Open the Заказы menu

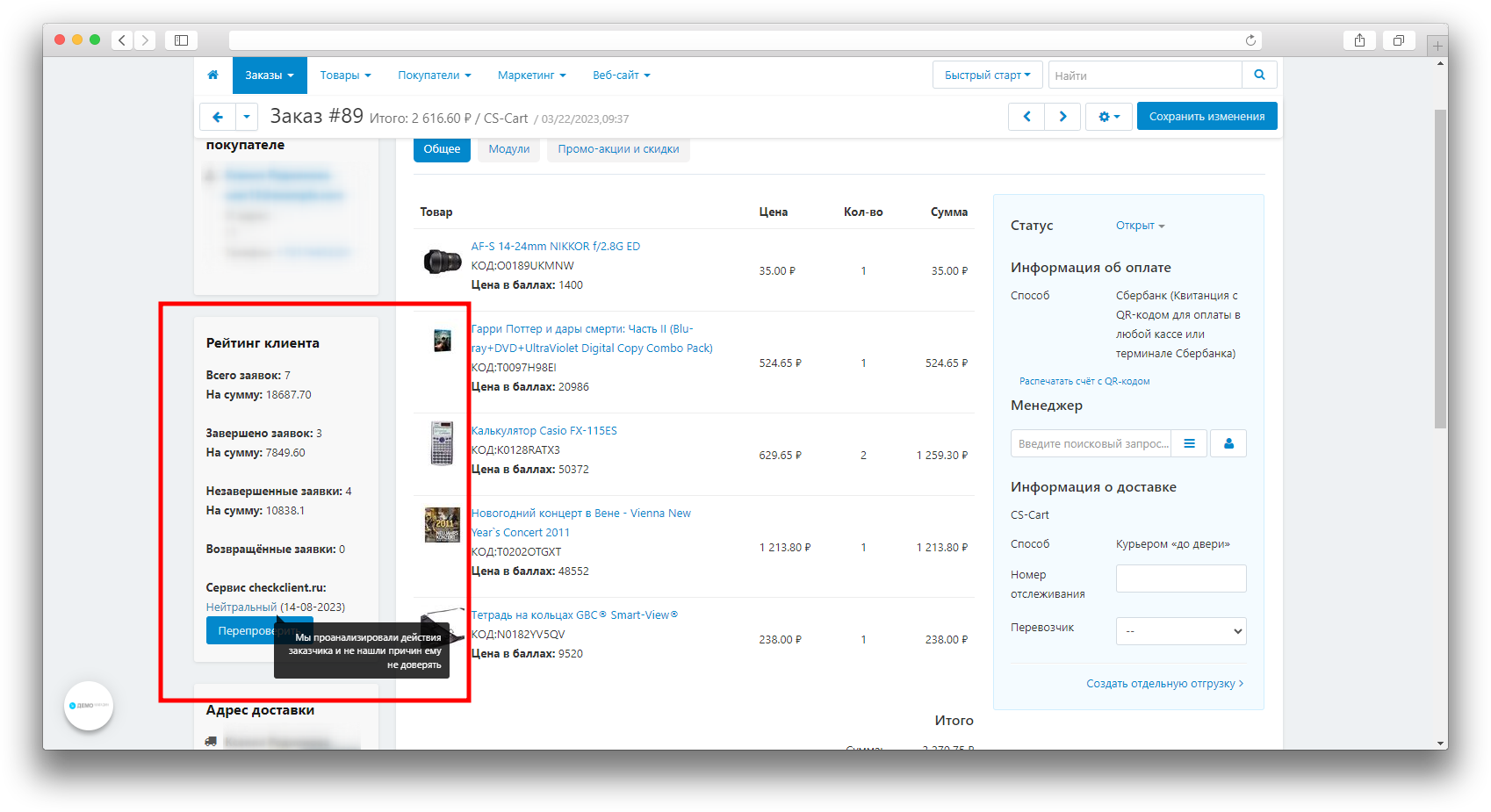270,75
